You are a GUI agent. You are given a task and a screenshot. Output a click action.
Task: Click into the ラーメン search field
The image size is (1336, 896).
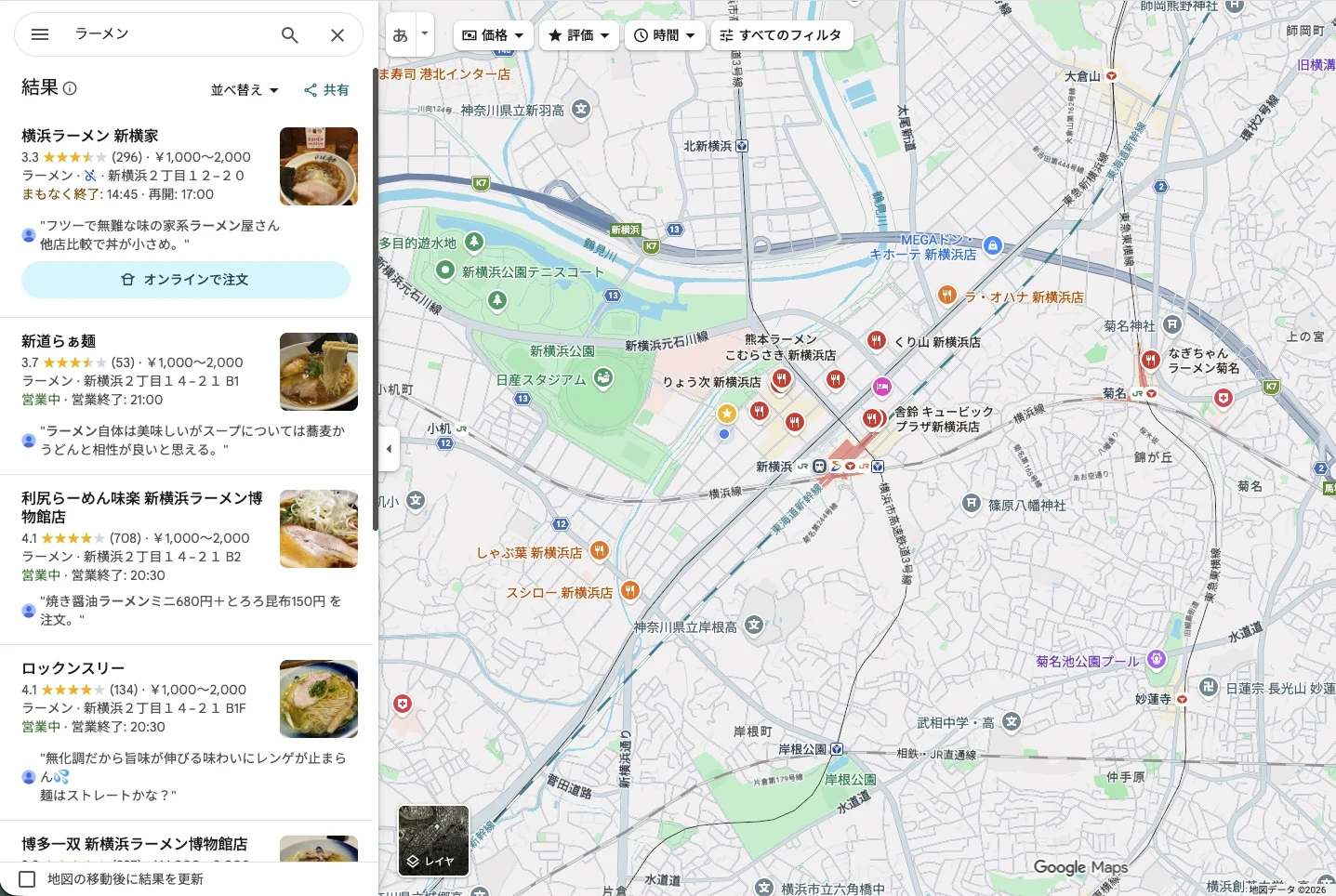(x=167, y=34)
